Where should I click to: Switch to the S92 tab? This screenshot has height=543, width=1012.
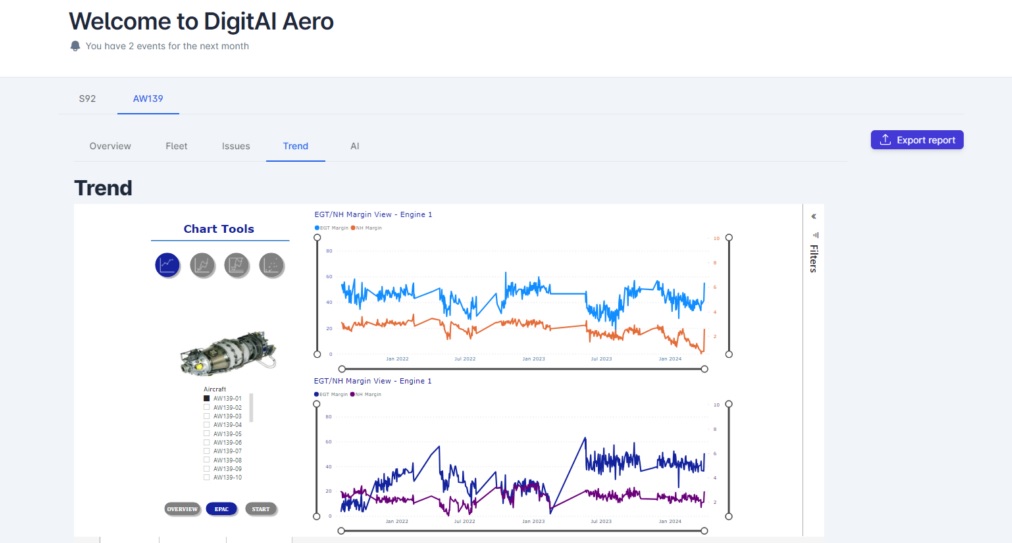(87, 99)
